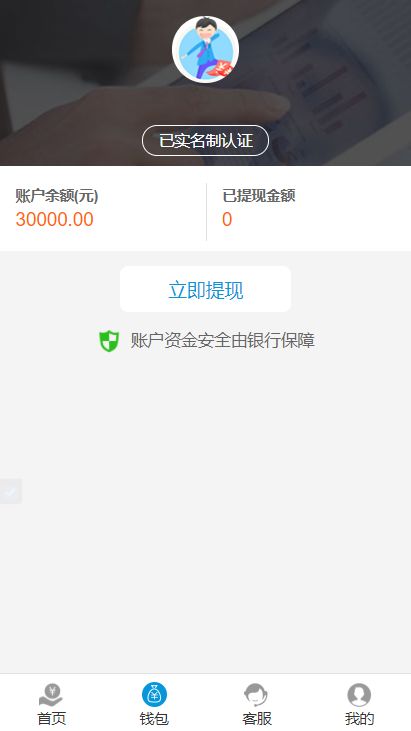
Task: Switch to the 首页 tab label
Action: [x=51, y=718]
